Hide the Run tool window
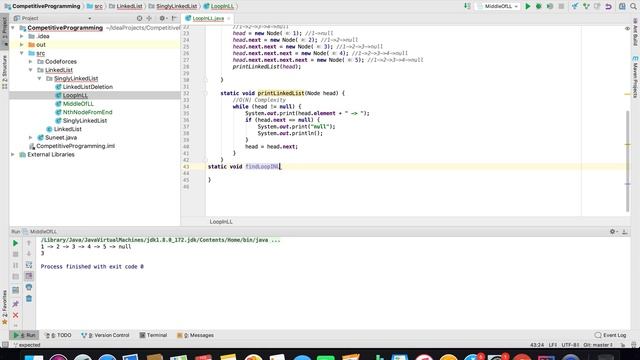The image size is (640, 360). pos(624,231)
